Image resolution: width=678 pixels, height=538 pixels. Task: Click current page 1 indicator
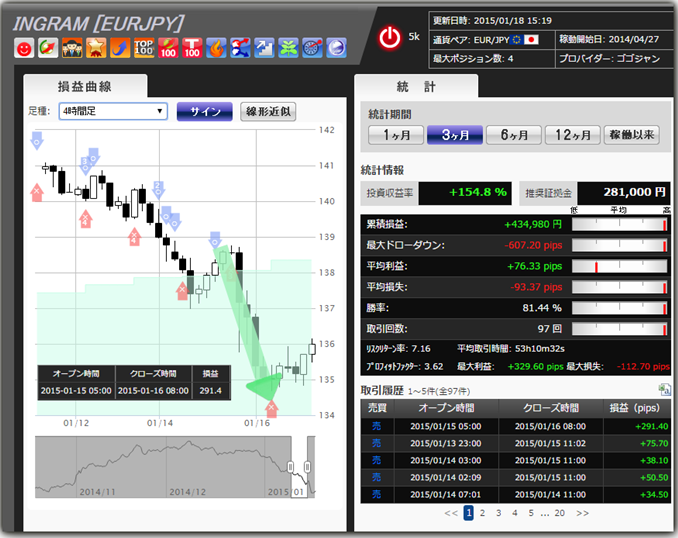(468, 513)
